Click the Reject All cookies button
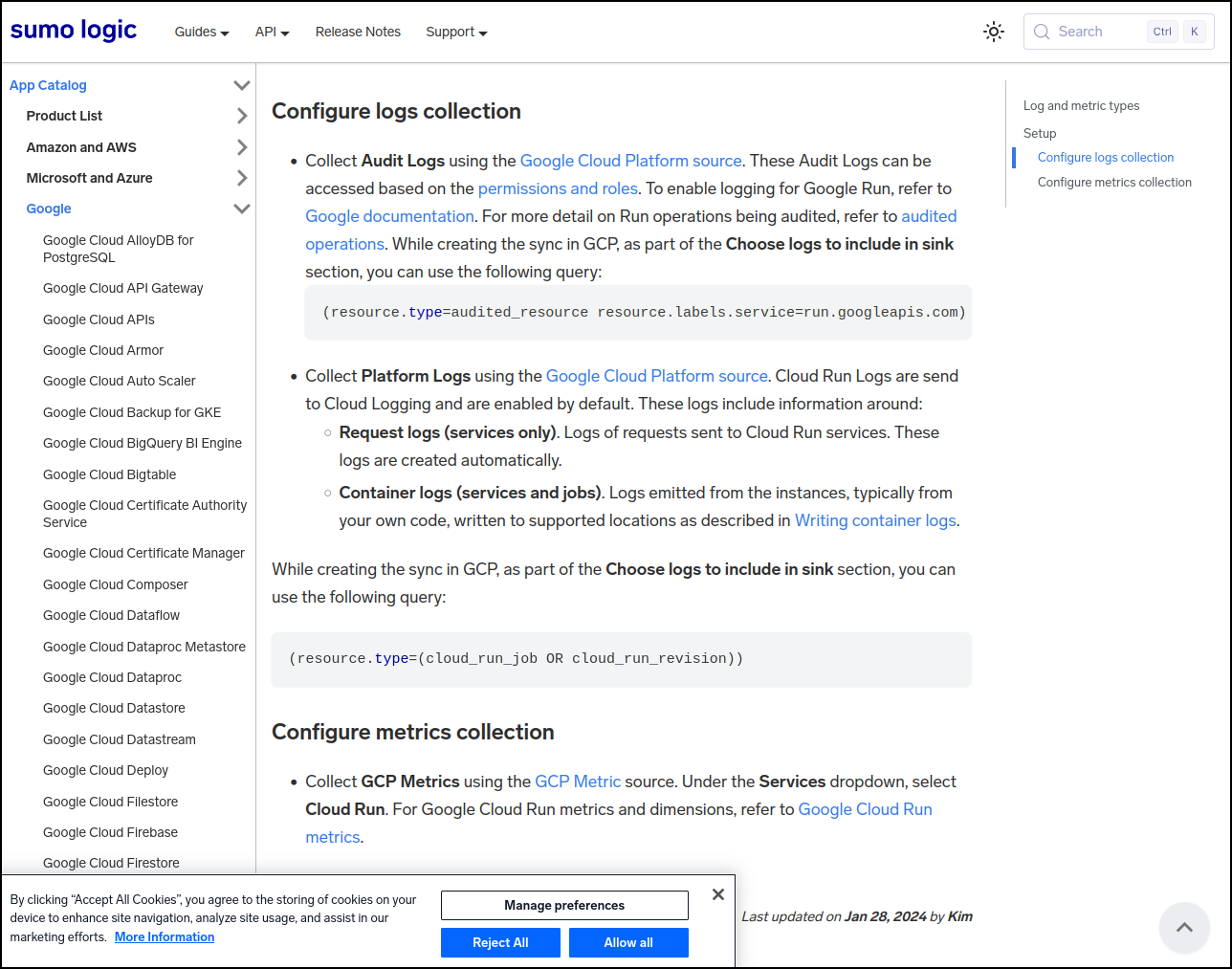Viewport: 1232px width, 969px height. click(x=500, y=942)
